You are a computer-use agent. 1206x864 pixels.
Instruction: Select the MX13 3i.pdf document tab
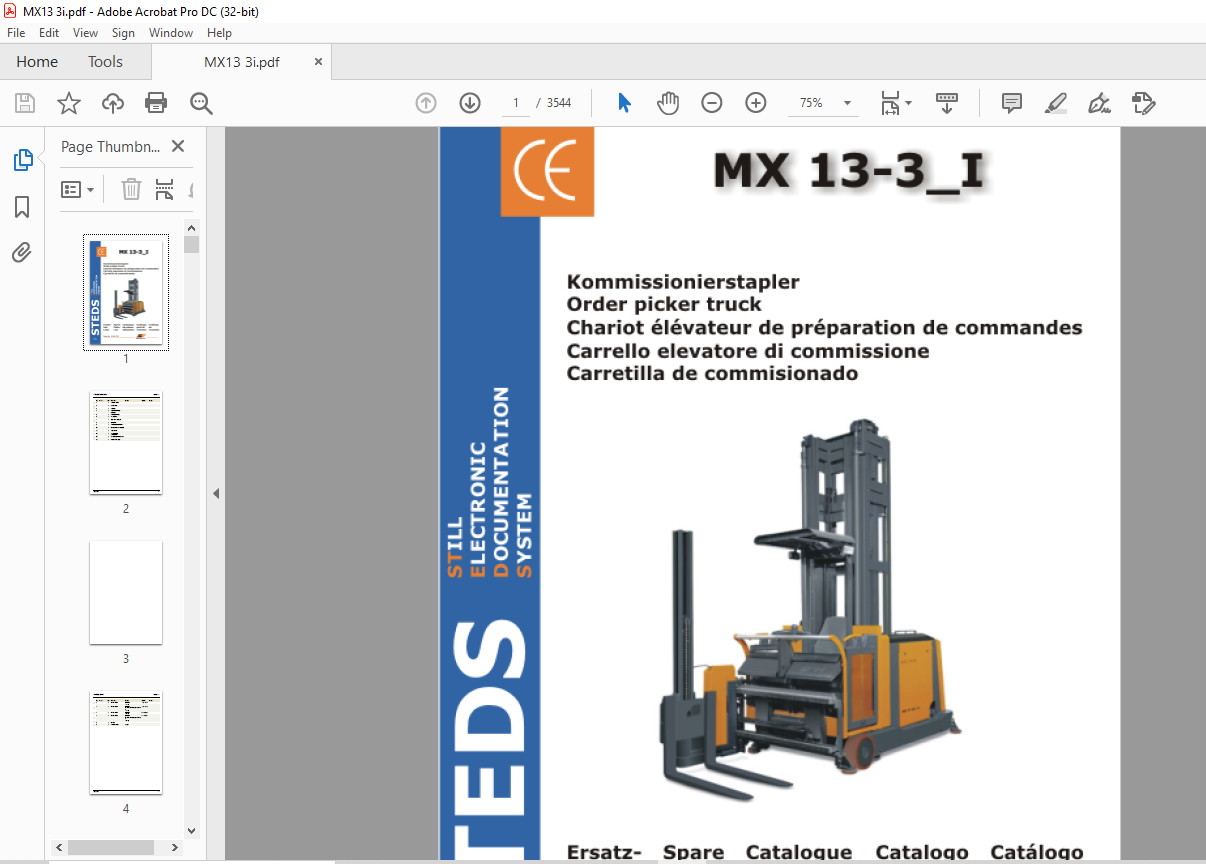[x=242, y=62]
